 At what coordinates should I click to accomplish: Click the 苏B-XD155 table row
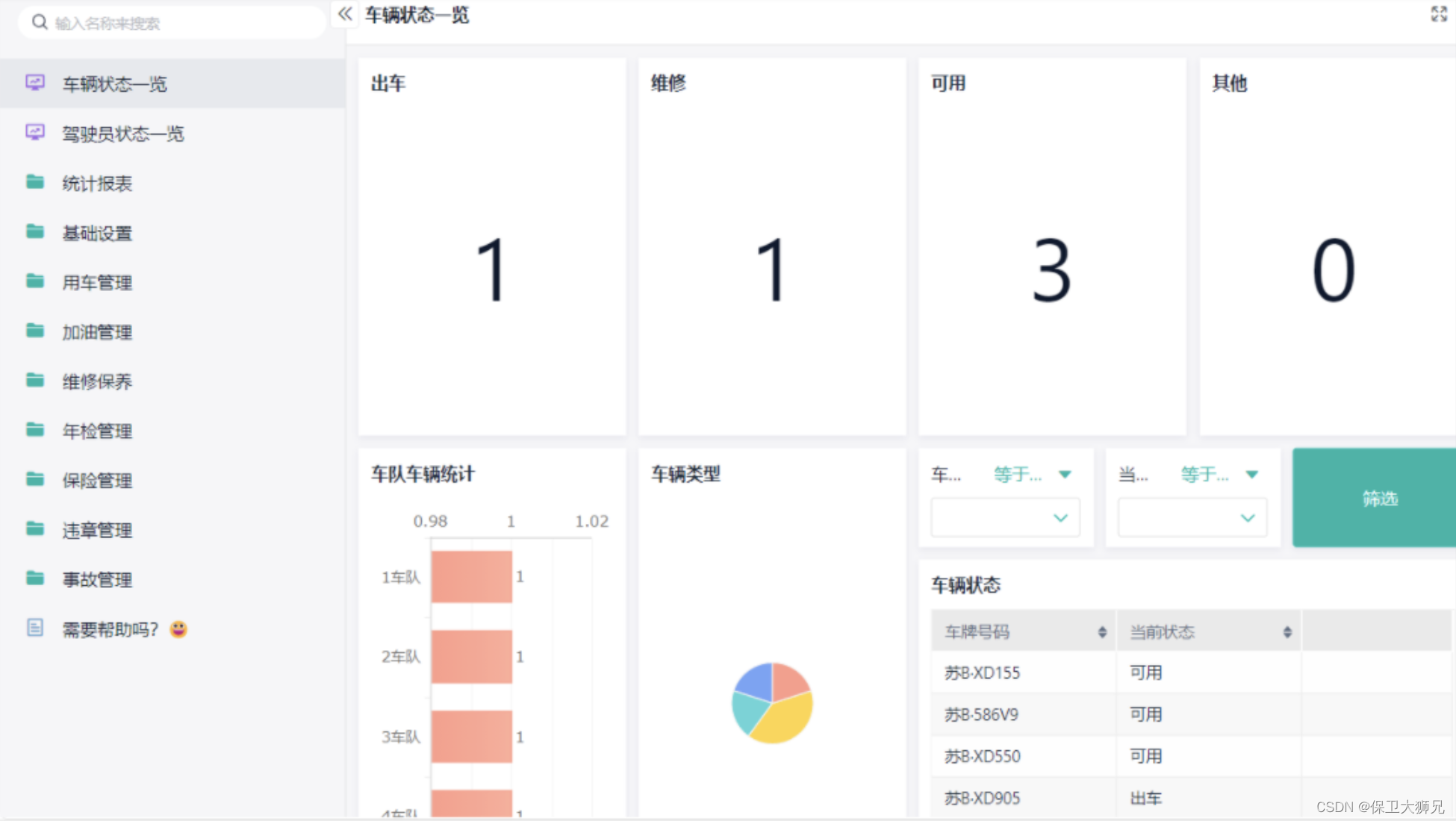(x=982, y=673)
